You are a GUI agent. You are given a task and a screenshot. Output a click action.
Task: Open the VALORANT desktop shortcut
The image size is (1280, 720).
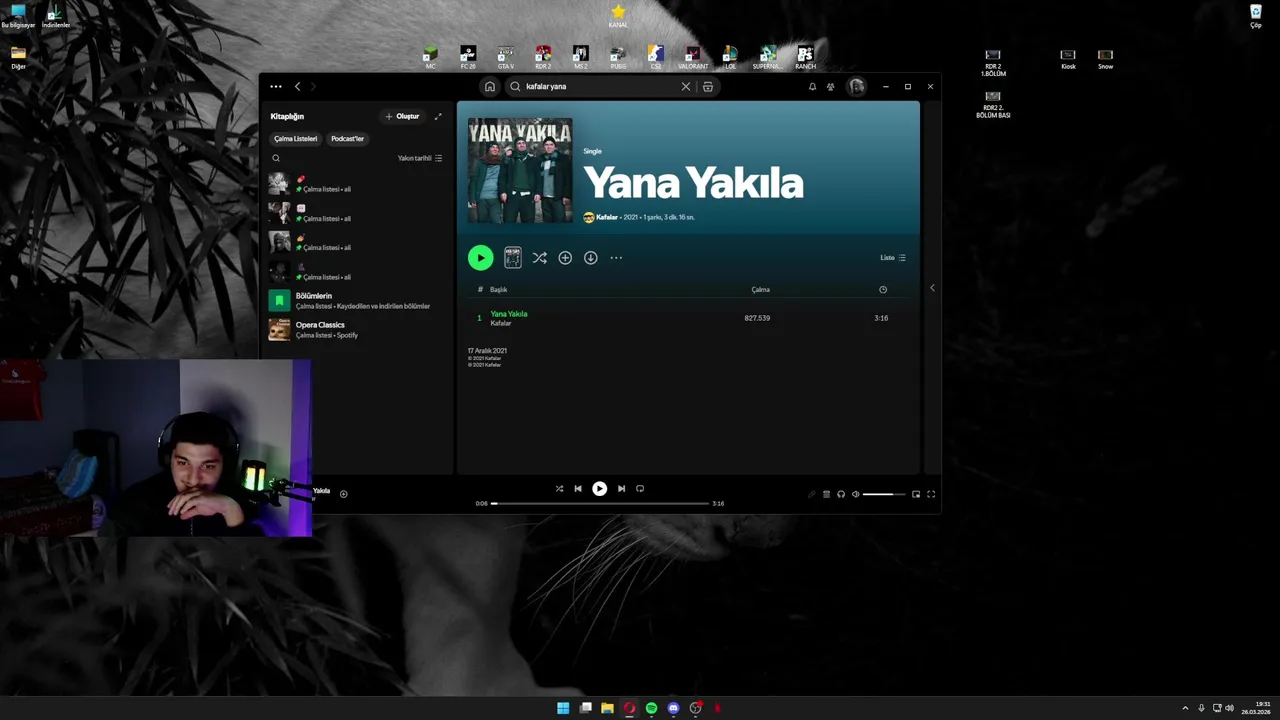(x=693, y=57)
